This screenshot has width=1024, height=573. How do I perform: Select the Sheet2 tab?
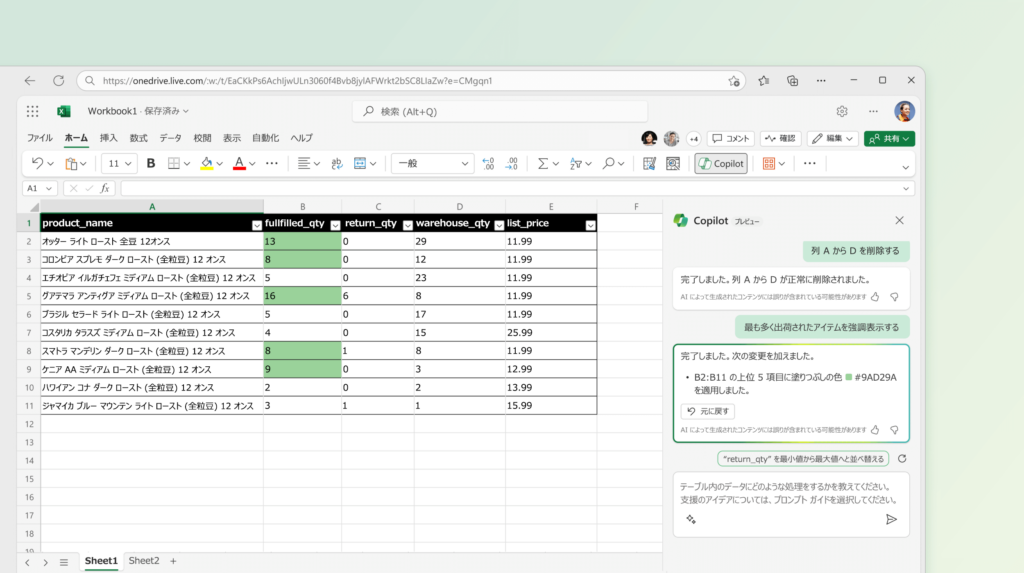(x=144, y=561)
